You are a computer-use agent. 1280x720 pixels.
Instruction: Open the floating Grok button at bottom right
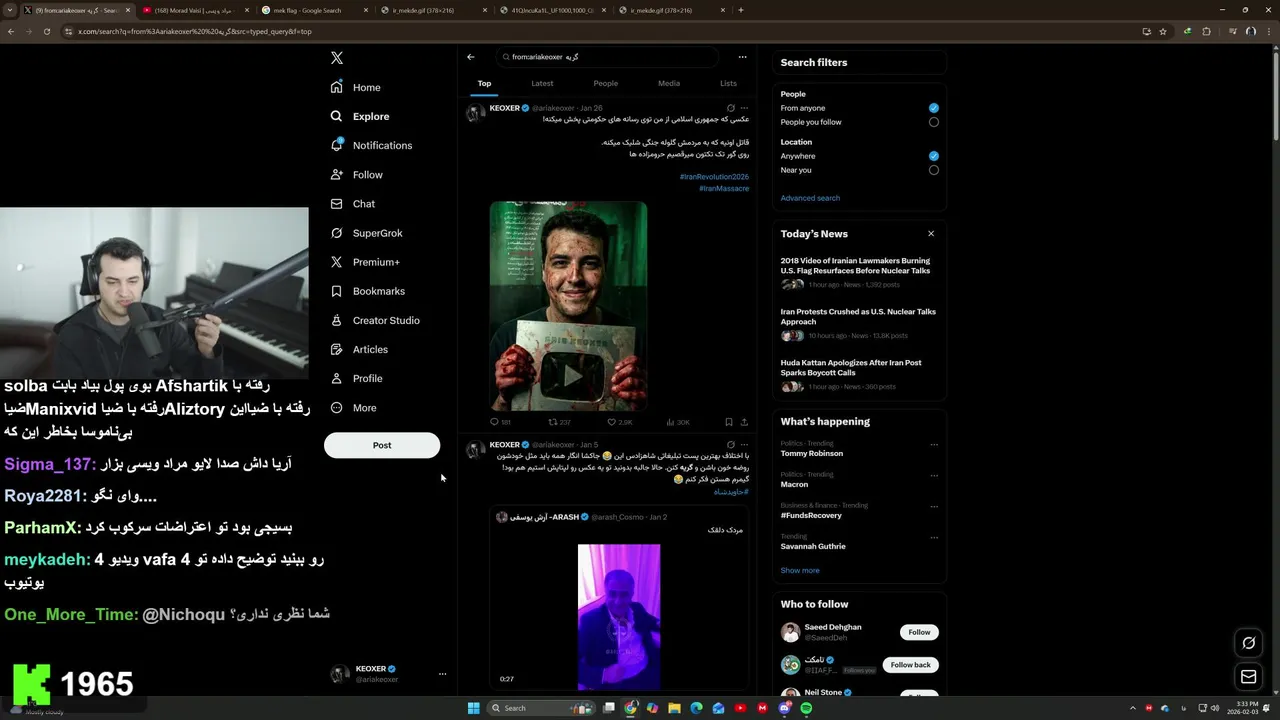tap(1248, 643)
